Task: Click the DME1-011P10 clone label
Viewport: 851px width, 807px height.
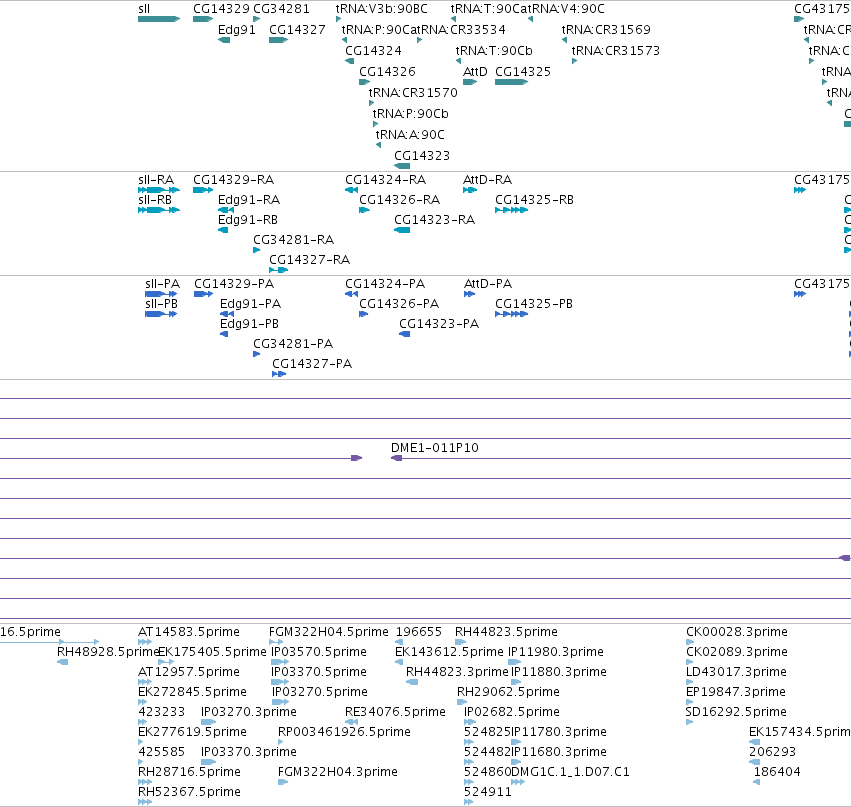Action: (435, 448)
